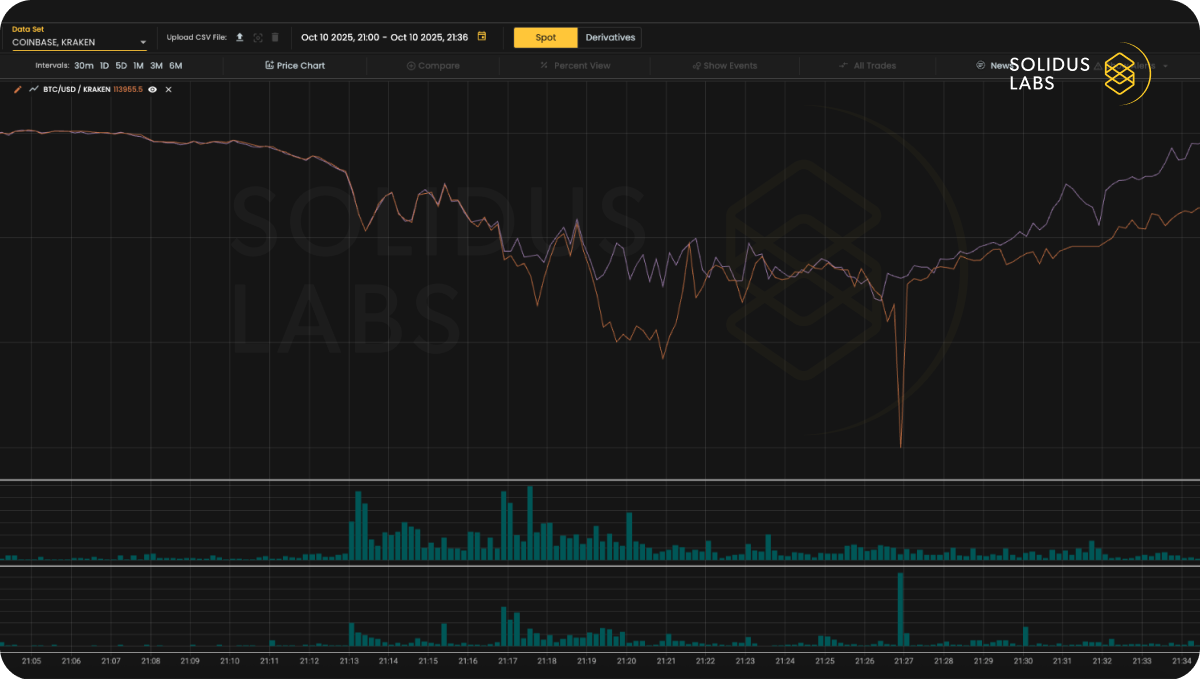This screenshot has height=680, width=1200.
Task: Click the All Trades icon
Action: pos(843,66)
